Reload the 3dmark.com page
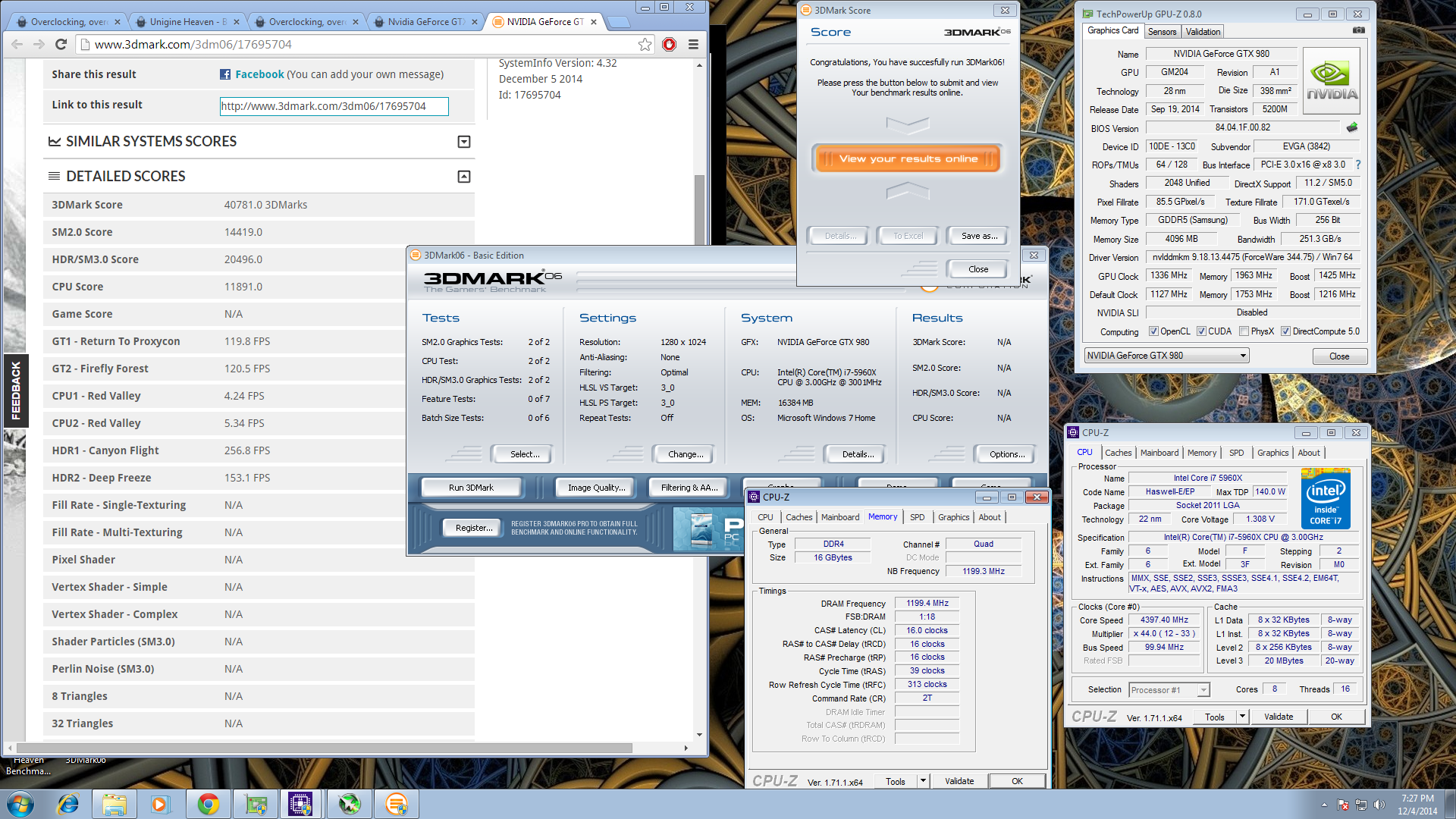1456x819 pixels. coord(61,45)
